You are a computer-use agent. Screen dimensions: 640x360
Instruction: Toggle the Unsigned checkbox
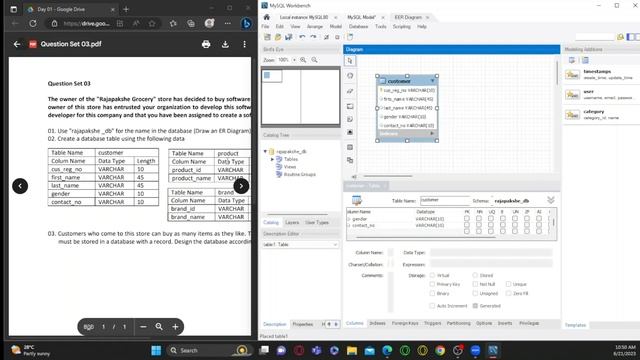click(x=475, y=293)
